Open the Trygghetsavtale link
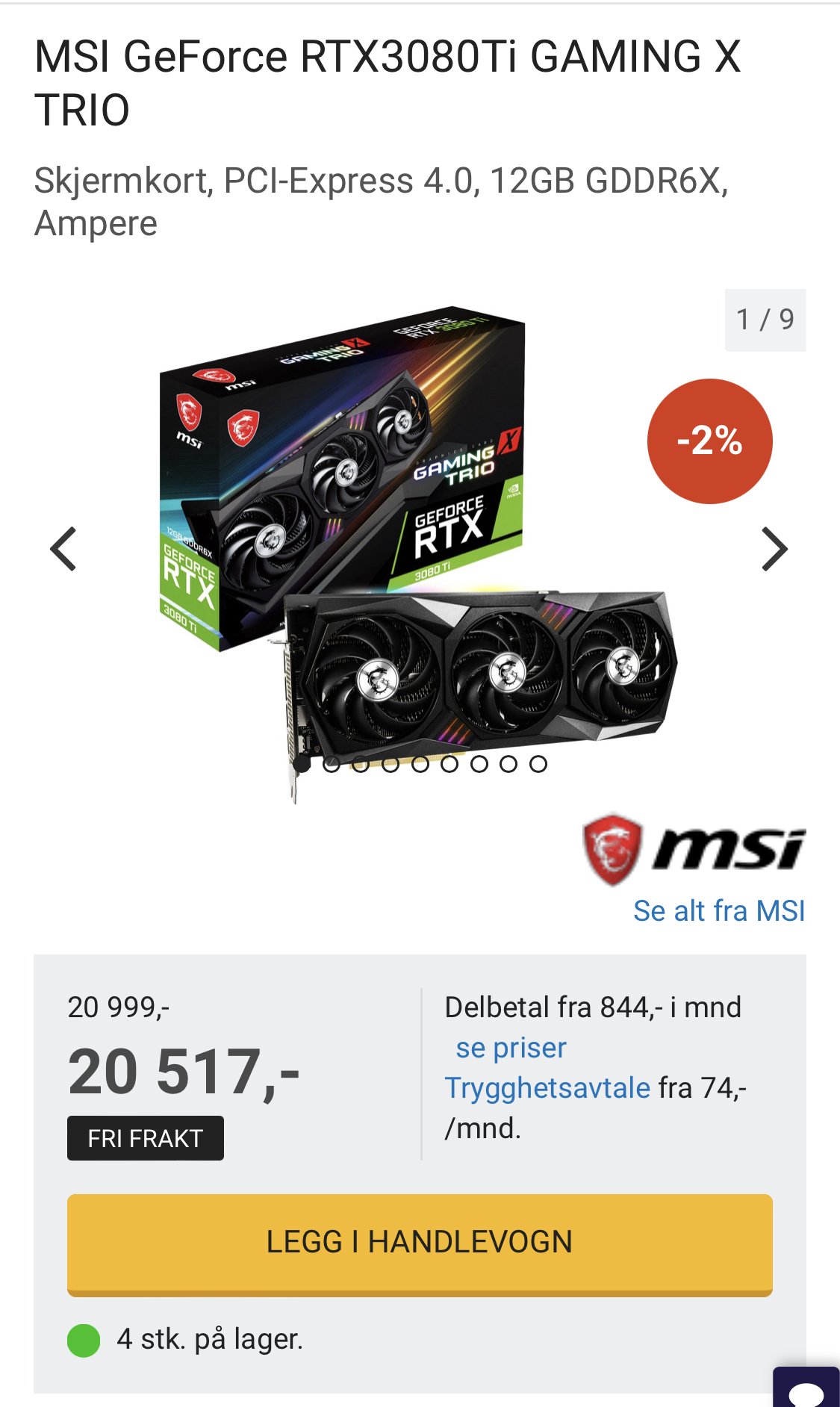 [x=547, y=1088]
